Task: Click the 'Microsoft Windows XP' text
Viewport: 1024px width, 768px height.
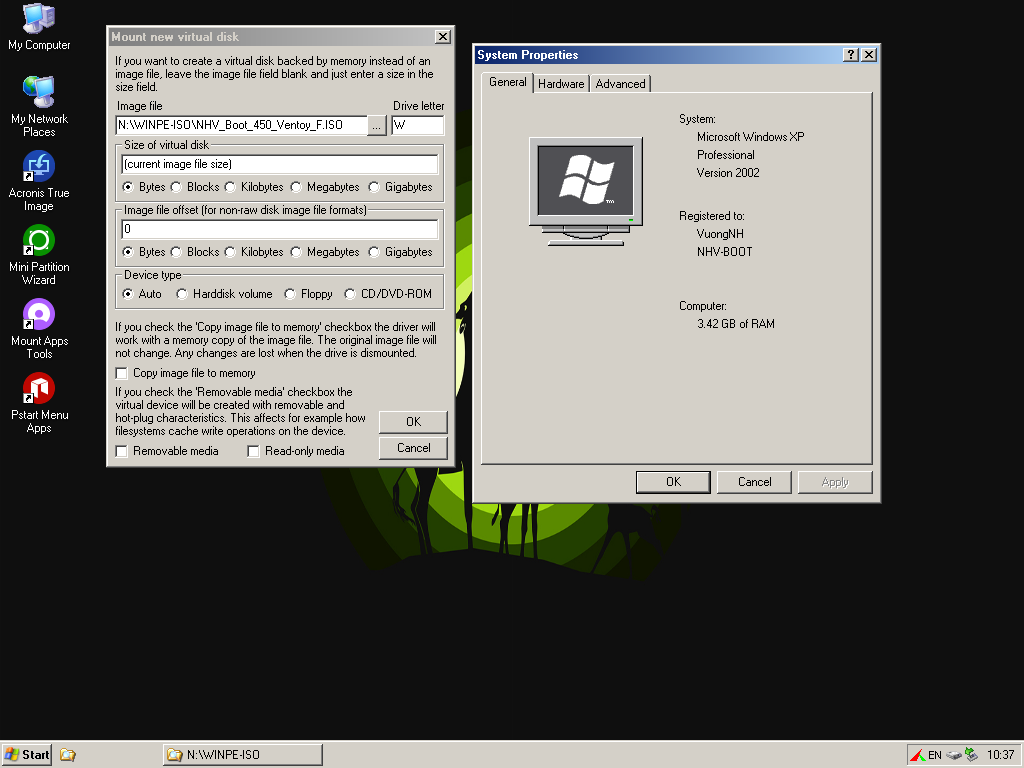Action: (x=750, y=137)
